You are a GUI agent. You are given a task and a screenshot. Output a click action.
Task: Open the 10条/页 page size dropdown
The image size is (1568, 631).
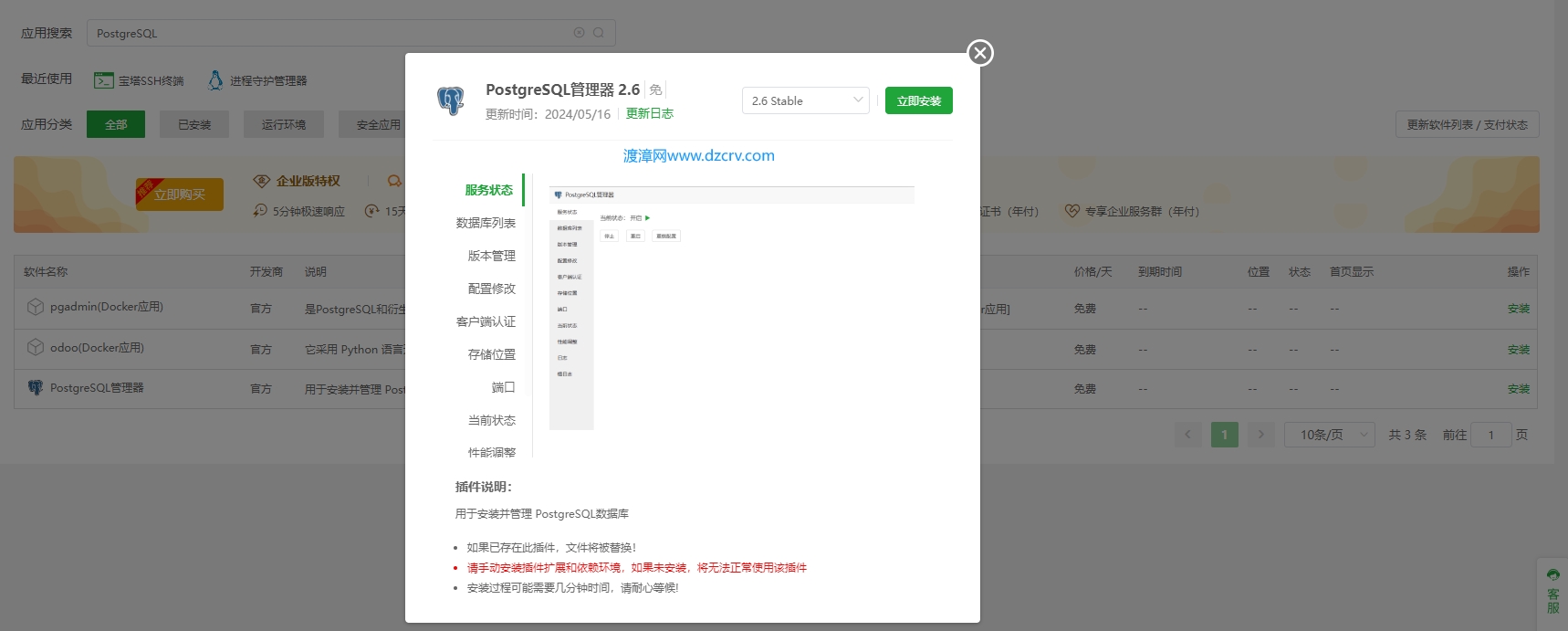click(x=1330, y=435)
